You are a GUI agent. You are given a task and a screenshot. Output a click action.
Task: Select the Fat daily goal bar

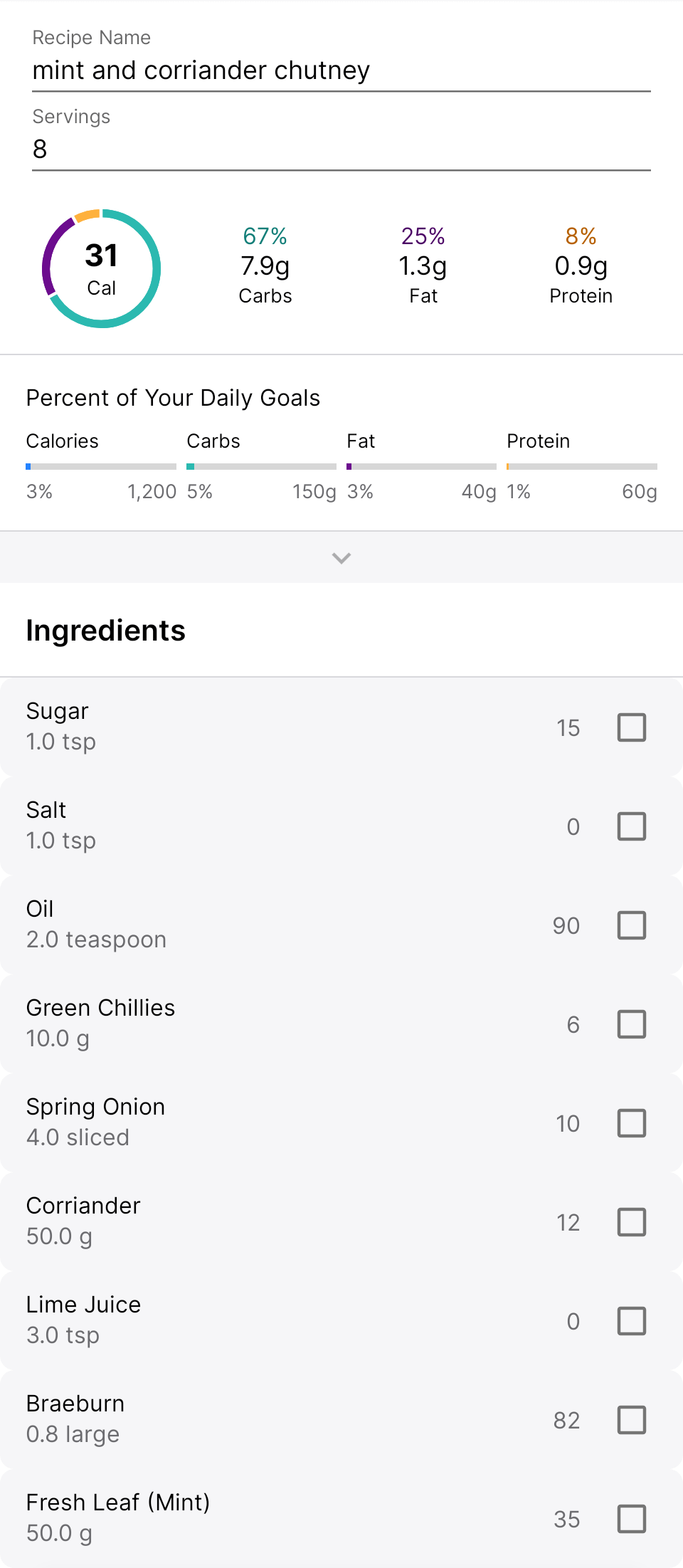[x=421, y=467]
